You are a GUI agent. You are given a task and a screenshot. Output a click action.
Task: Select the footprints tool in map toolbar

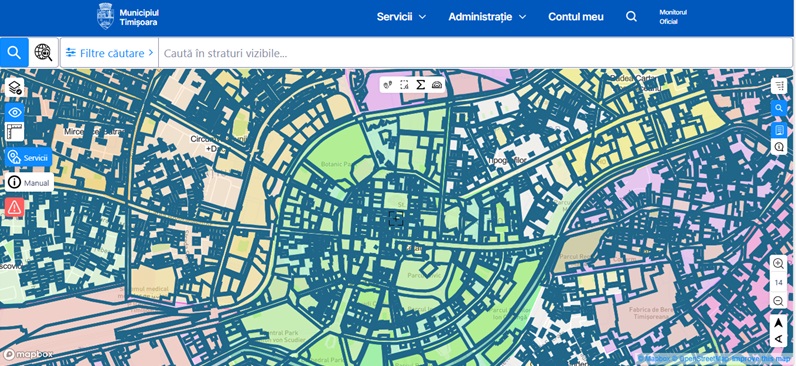388,85
